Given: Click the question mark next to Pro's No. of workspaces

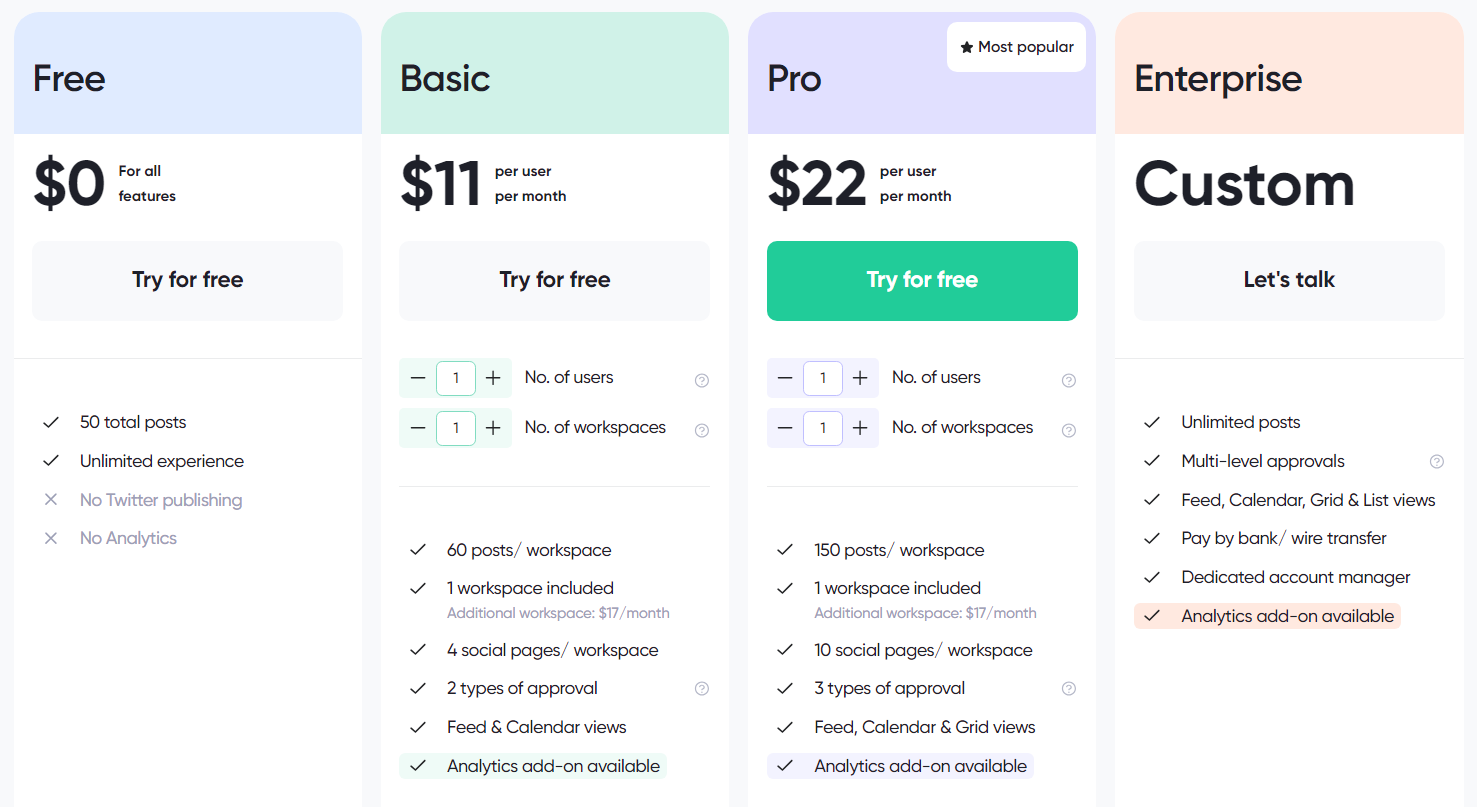Looking at the screenshot, I should (1068, 430).
